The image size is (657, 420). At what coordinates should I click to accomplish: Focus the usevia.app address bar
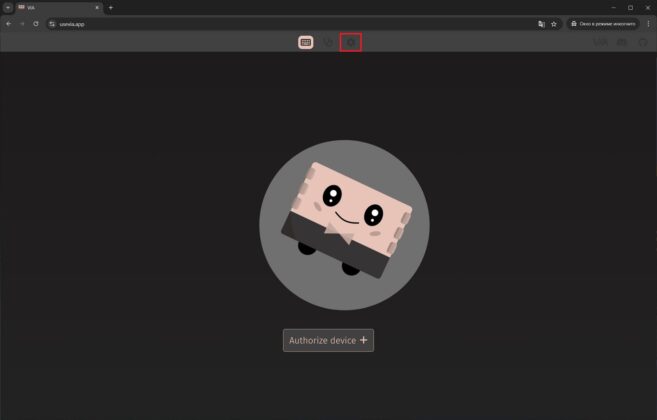click(293, 24)
